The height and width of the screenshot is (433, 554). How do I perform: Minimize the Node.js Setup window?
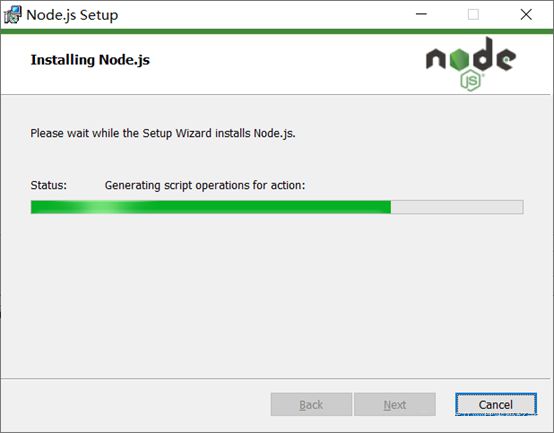tap(421, 14)
